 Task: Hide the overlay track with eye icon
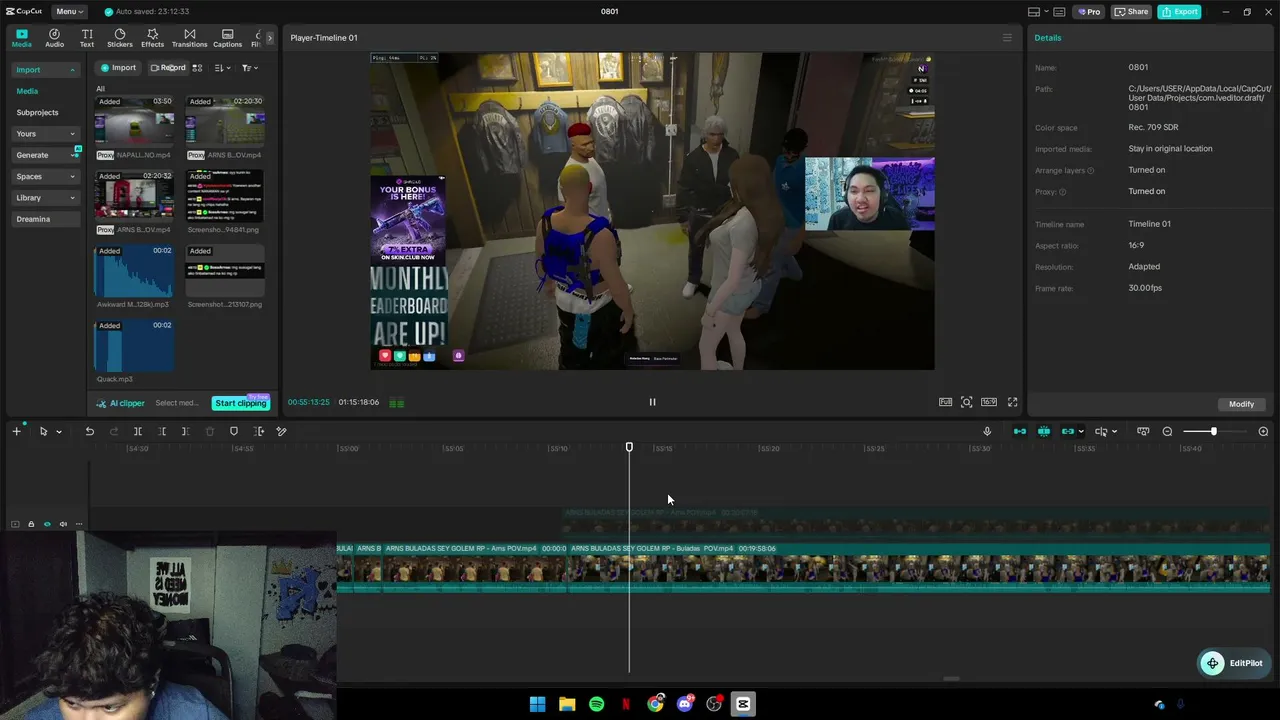coord(47,524)
